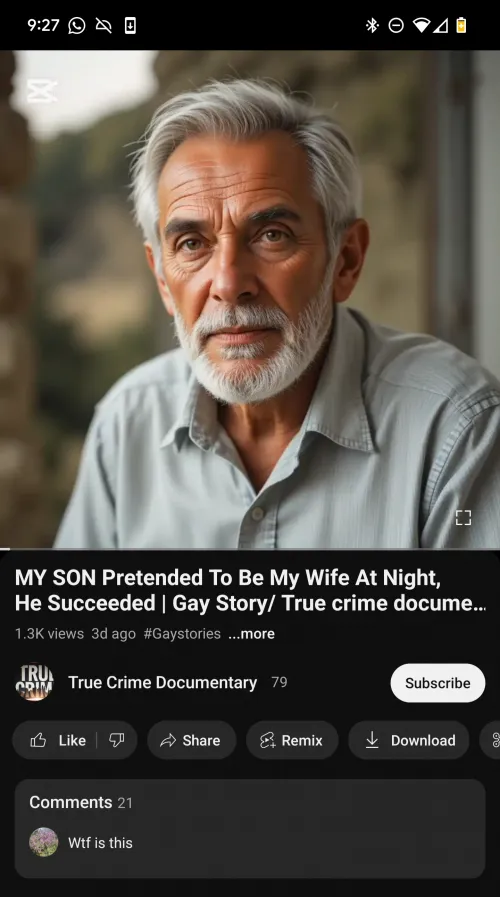Like the video with thumbs-up
This screenshot has width=500, height=897.
click(57, 740)
